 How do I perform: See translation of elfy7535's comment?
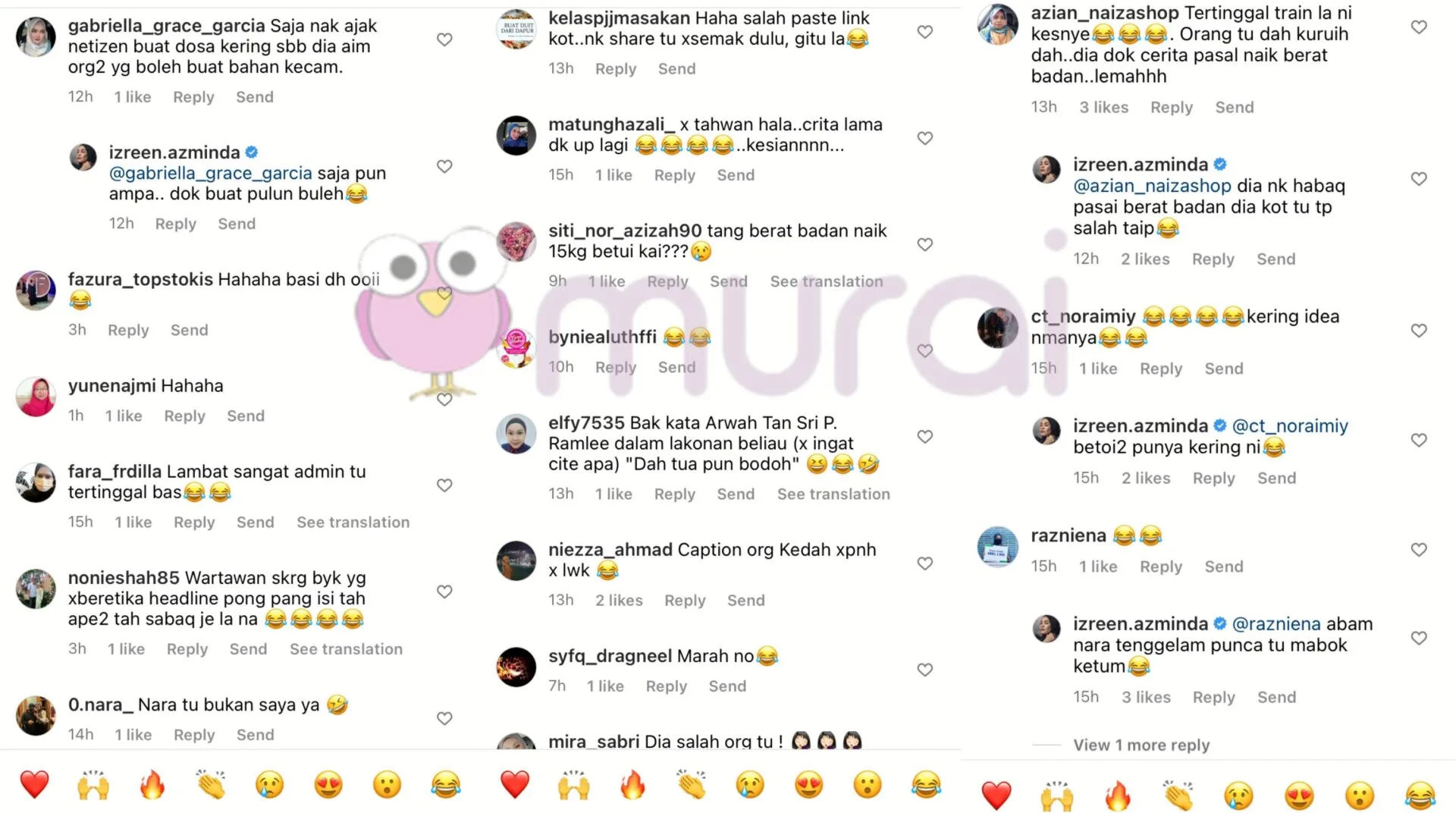(833, 494)
